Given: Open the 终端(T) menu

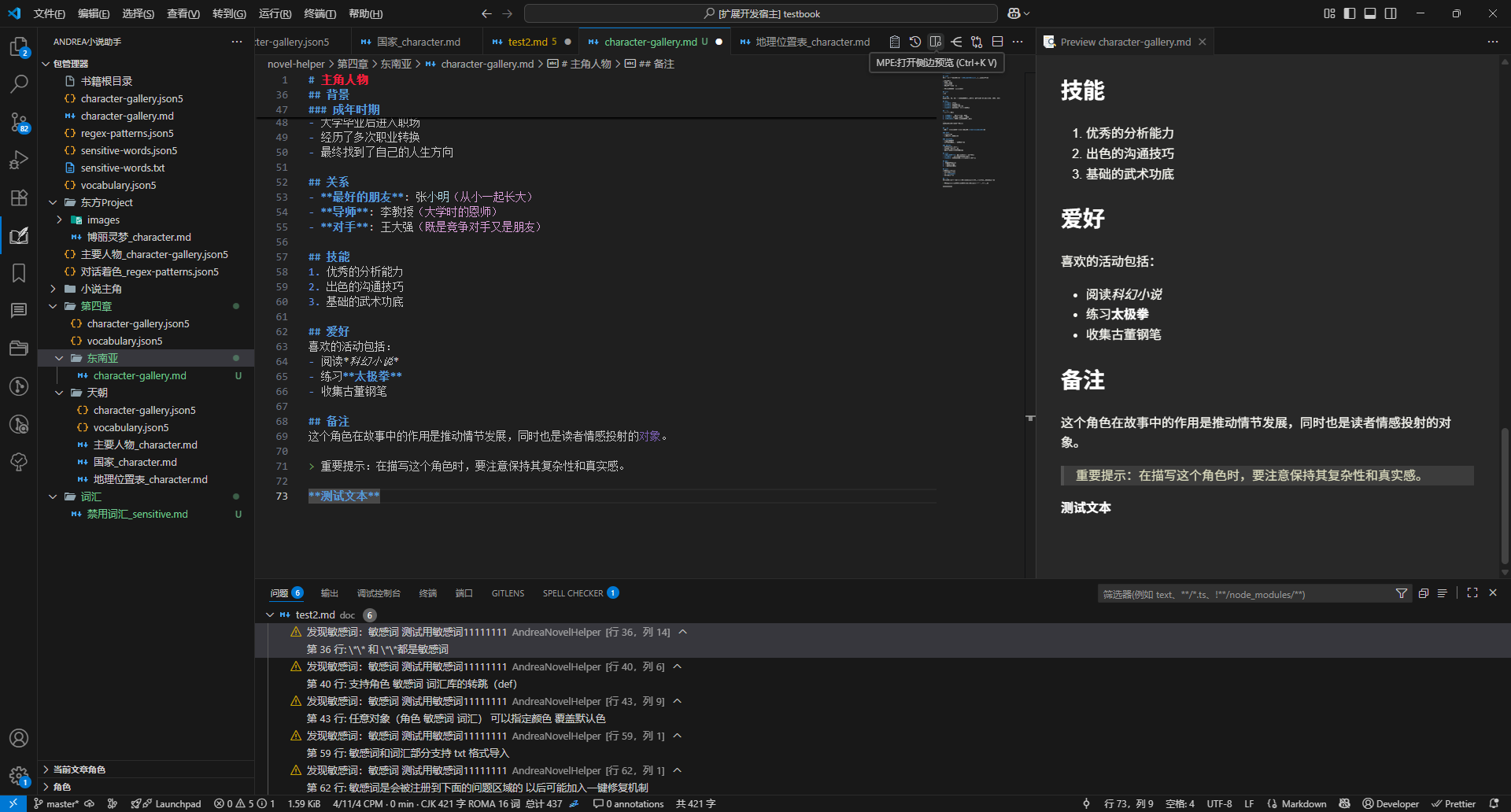Looking at the screenshot, I should 320,13.
